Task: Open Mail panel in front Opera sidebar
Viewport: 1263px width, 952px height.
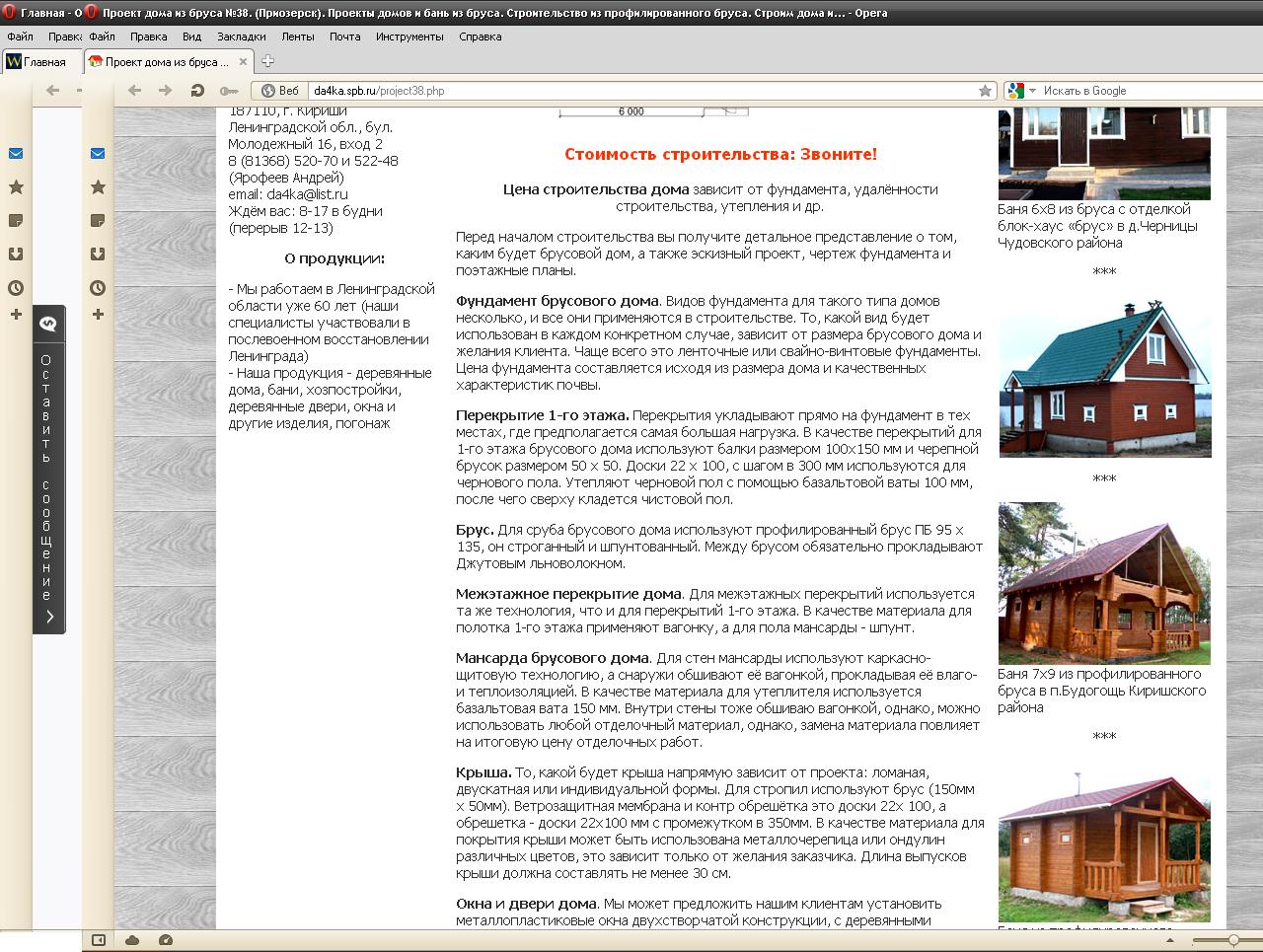Action: point(98,154)
